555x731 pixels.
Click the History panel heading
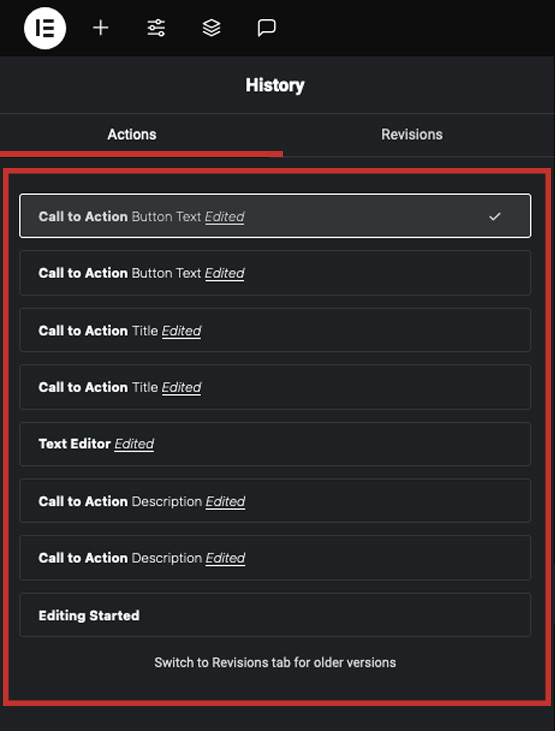(x=275, y=85)
